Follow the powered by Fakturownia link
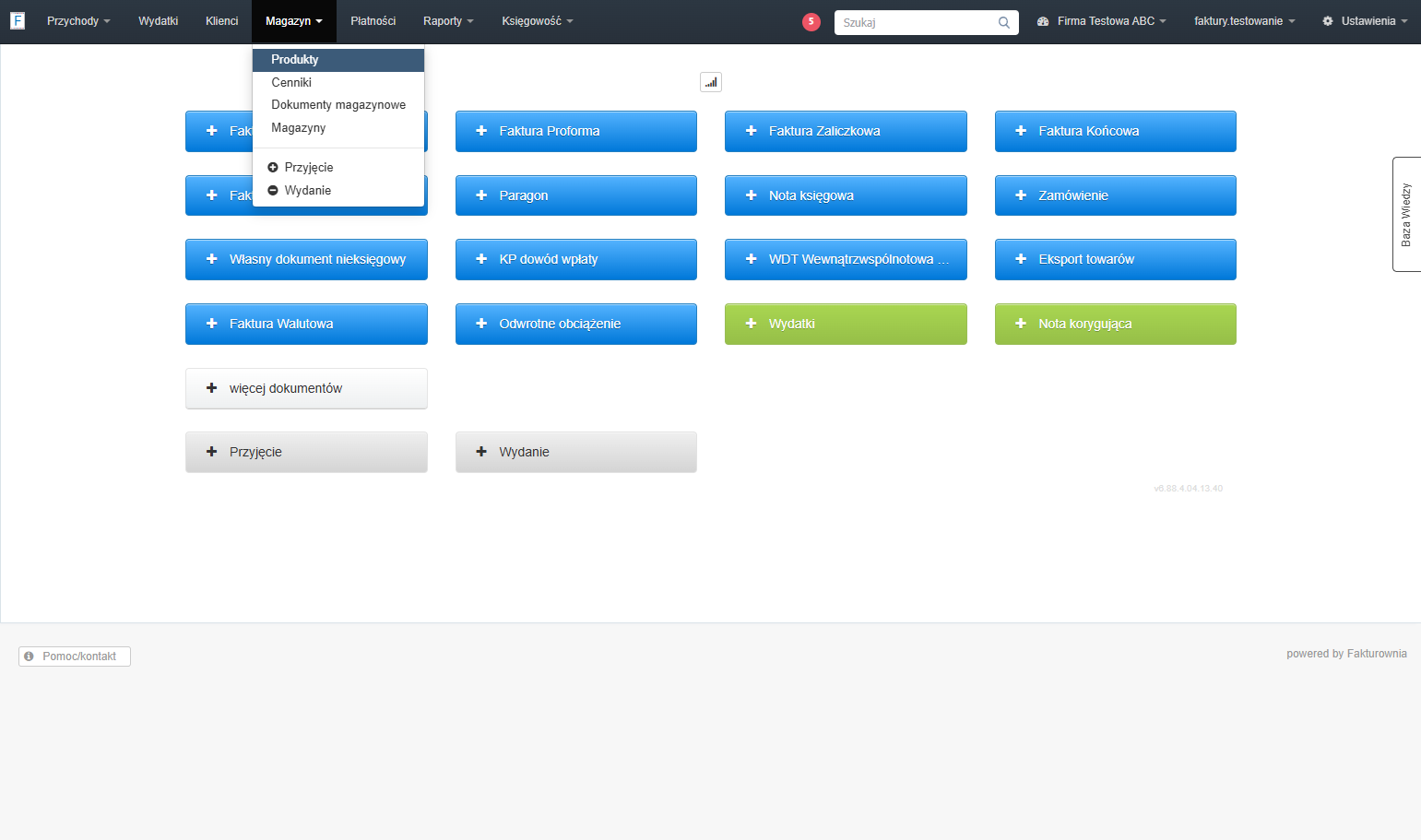 [1346, 654]
